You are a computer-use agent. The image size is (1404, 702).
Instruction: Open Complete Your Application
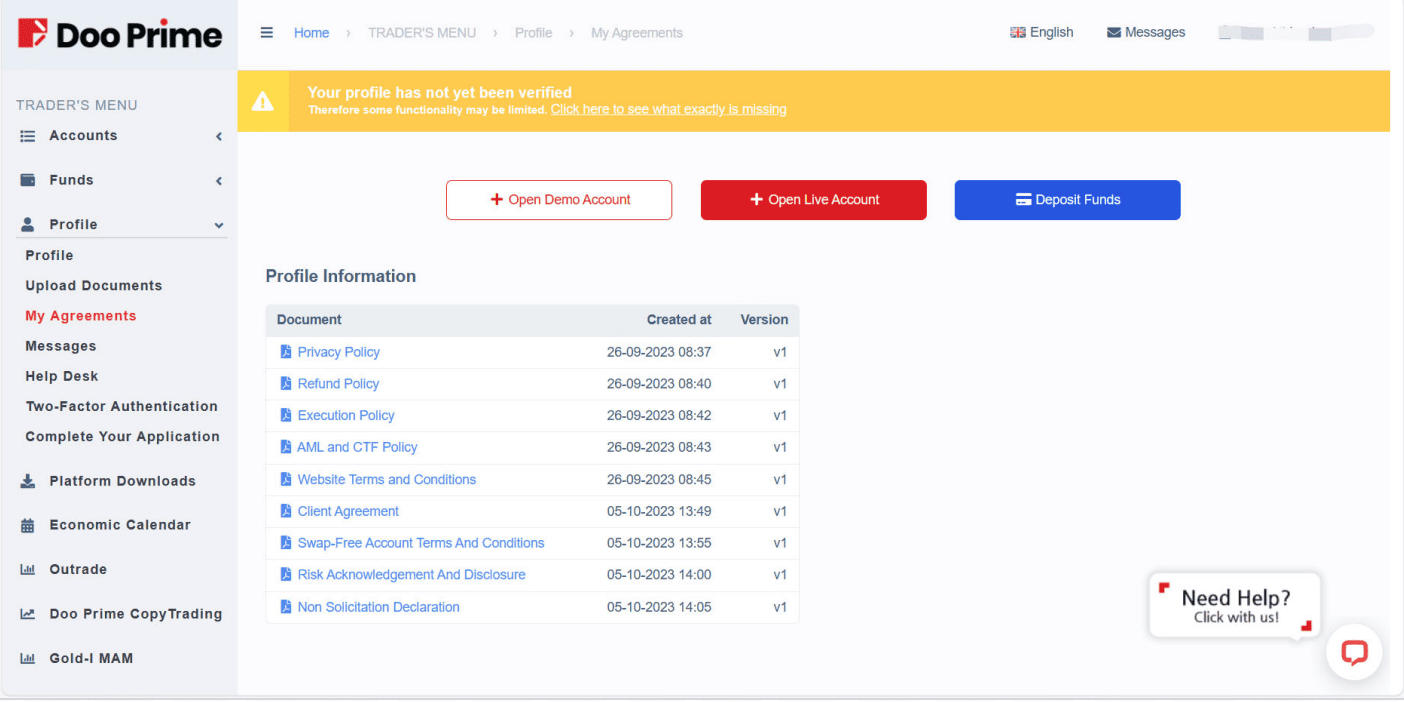123,437
